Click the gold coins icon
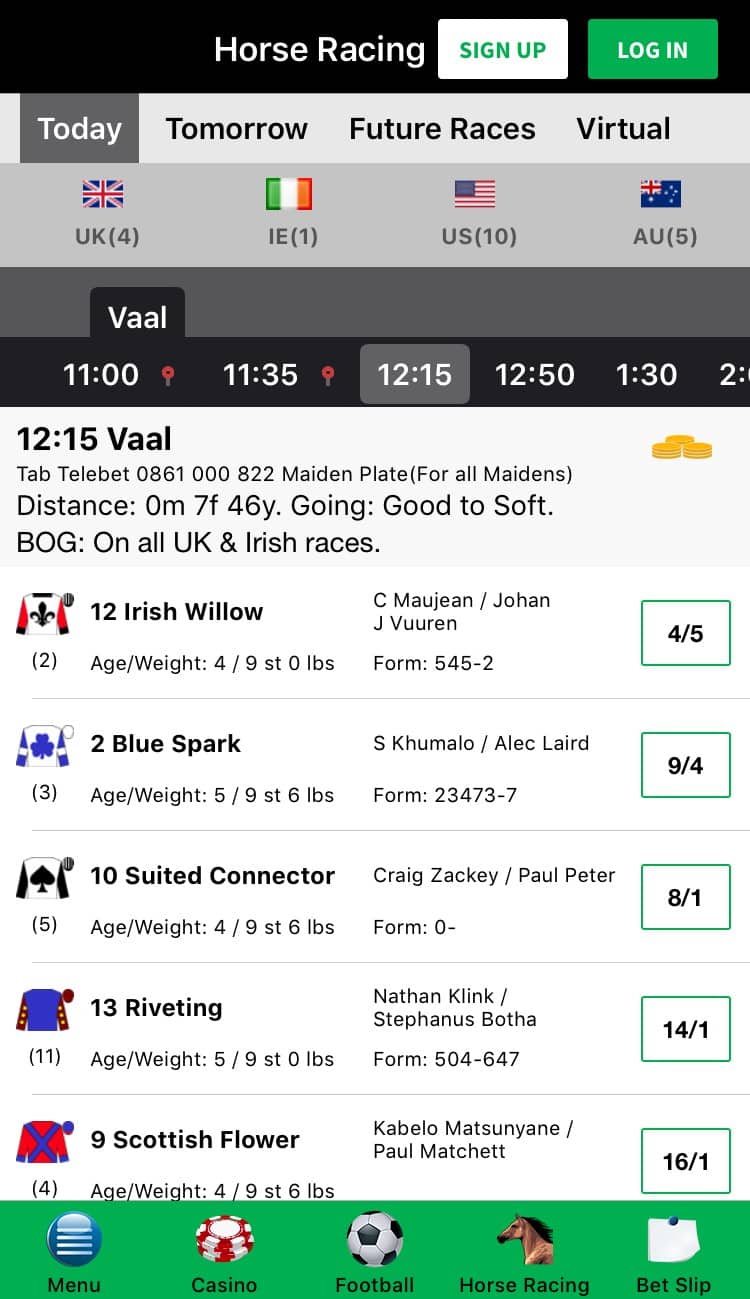This screenshot has width=750, height=1299. click(x=682, y=447)
